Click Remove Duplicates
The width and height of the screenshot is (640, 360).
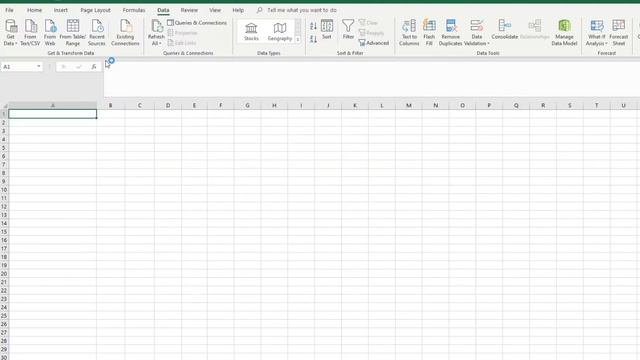pyautogui.click(x=451, y=32)
